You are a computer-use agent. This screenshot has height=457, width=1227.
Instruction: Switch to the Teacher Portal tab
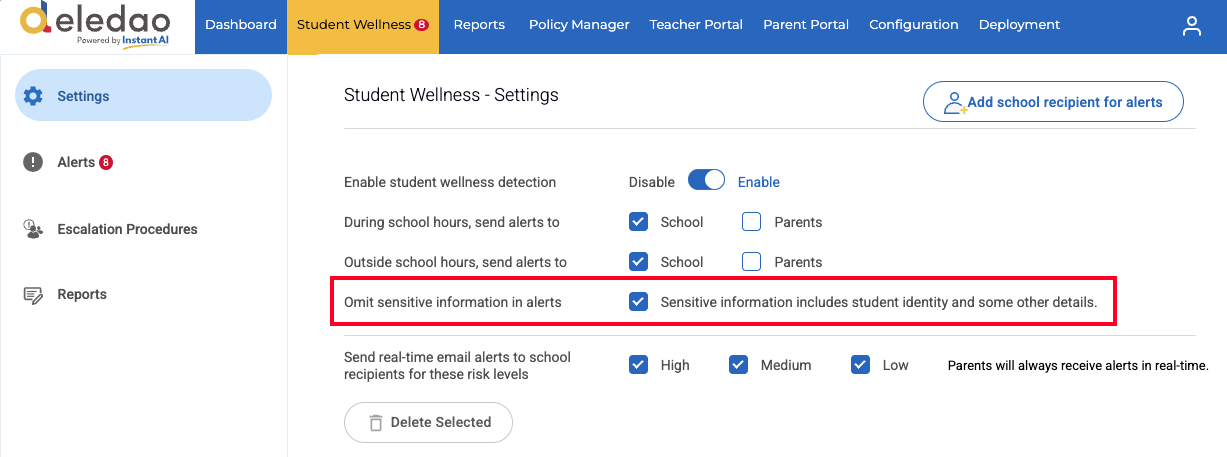click(x=696, y=25)
